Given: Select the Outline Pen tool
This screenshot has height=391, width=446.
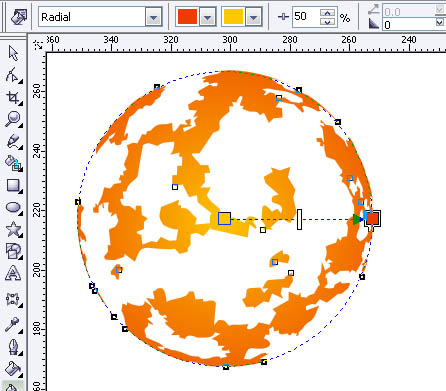Looking at the screenshot, I should [x=13, y=347].
